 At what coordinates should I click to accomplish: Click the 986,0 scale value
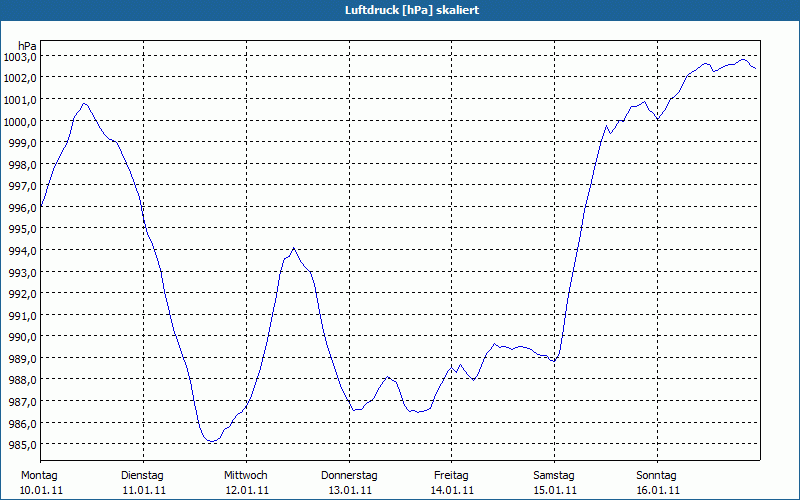coord(22,423)
